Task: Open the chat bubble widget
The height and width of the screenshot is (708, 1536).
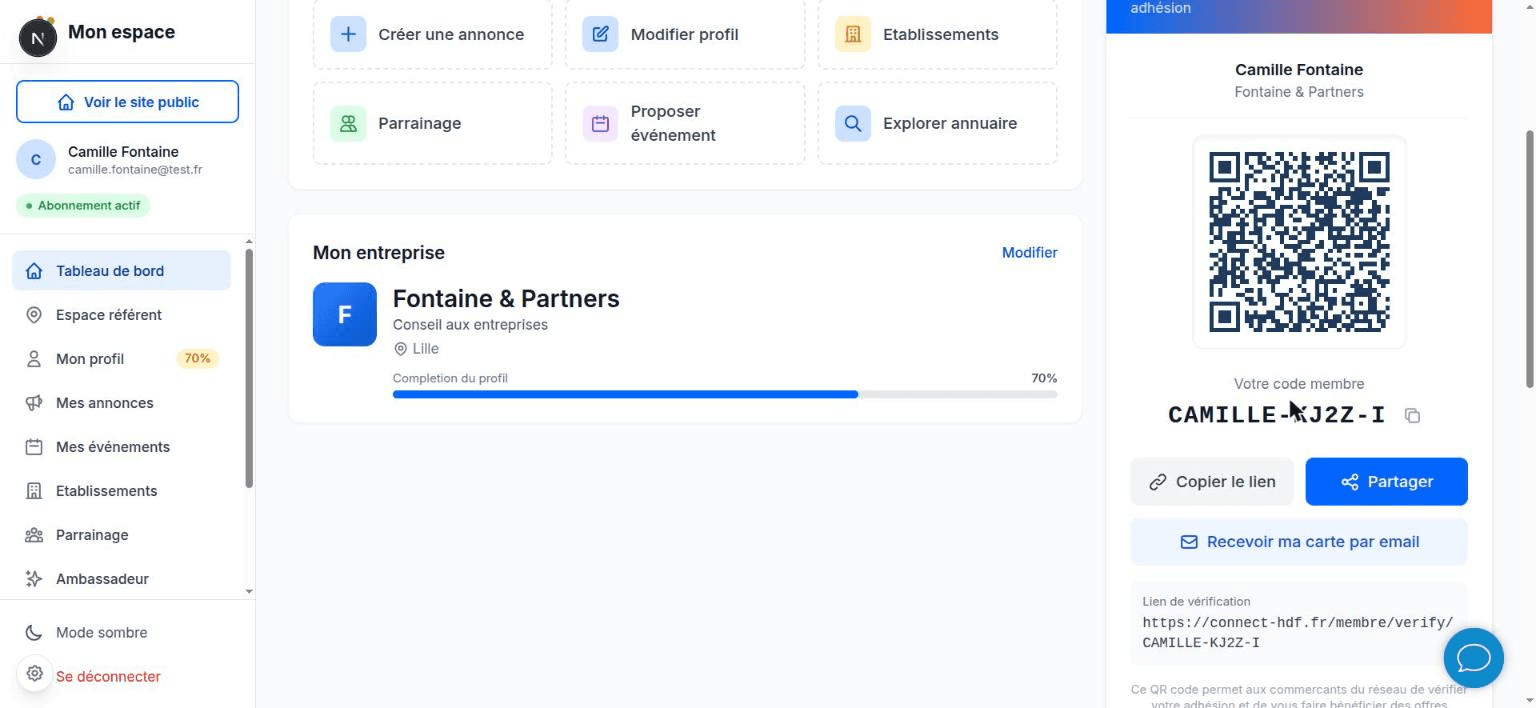Action: [x=1474, y=658]
